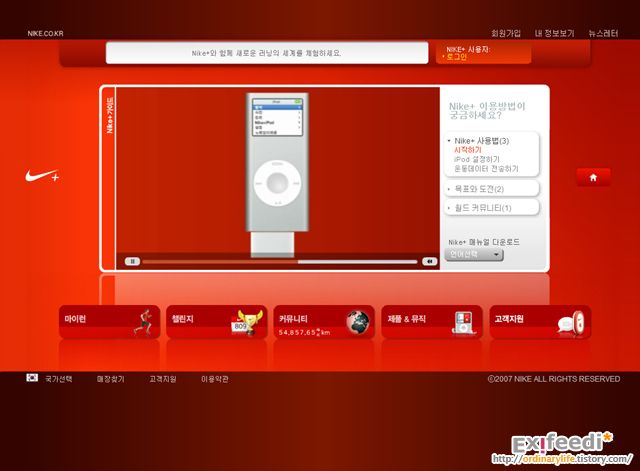Click 이용약관 in the footer

click(215, 379)
